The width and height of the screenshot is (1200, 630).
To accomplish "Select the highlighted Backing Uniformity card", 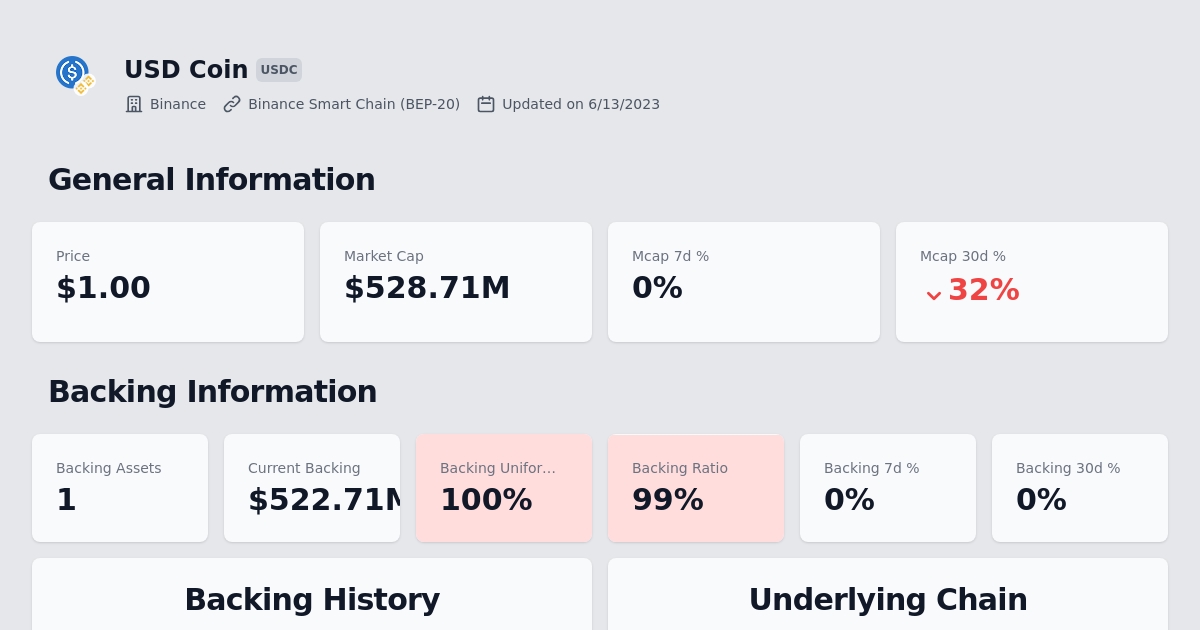I will [x=504, y=488].
